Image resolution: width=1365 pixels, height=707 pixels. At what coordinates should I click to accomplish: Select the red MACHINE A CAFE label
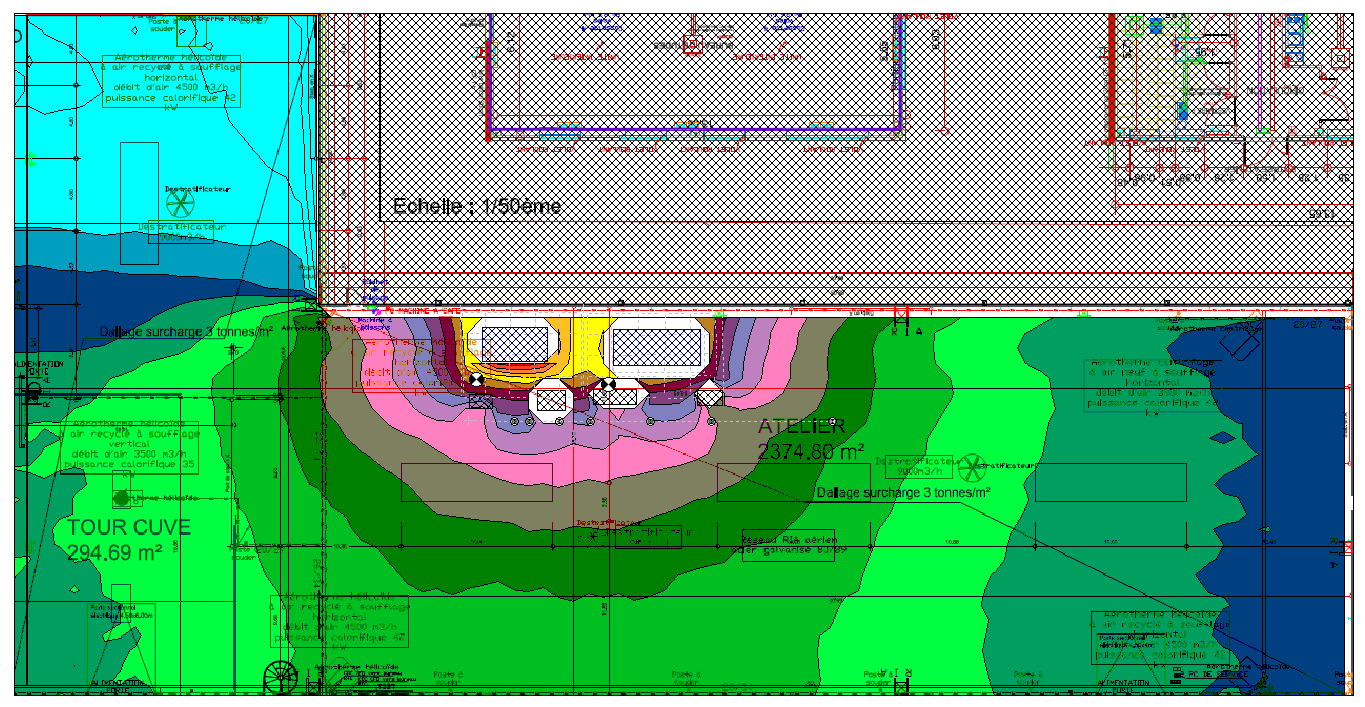pos(430,312)
